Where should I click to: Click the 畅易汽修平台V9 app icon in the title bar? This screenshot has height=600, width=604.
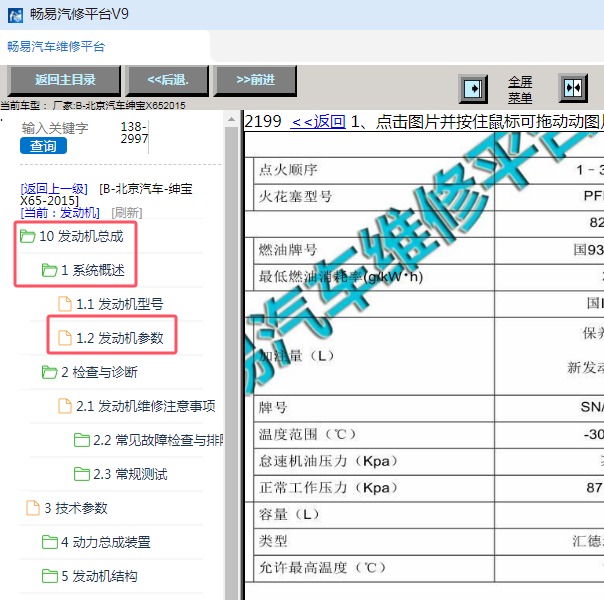[15, 16]
